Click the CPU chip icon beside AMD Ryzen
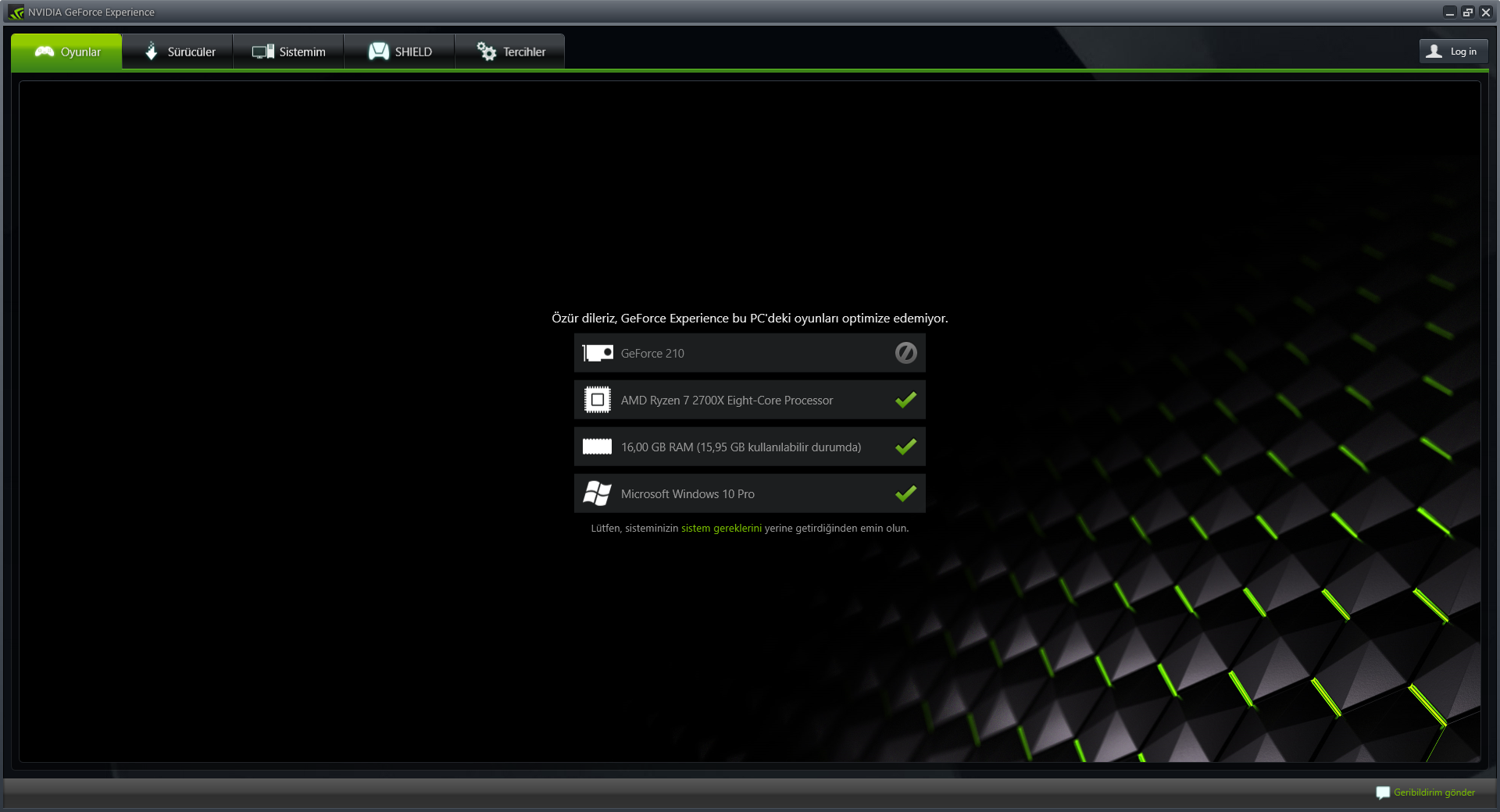 [598, 400]
